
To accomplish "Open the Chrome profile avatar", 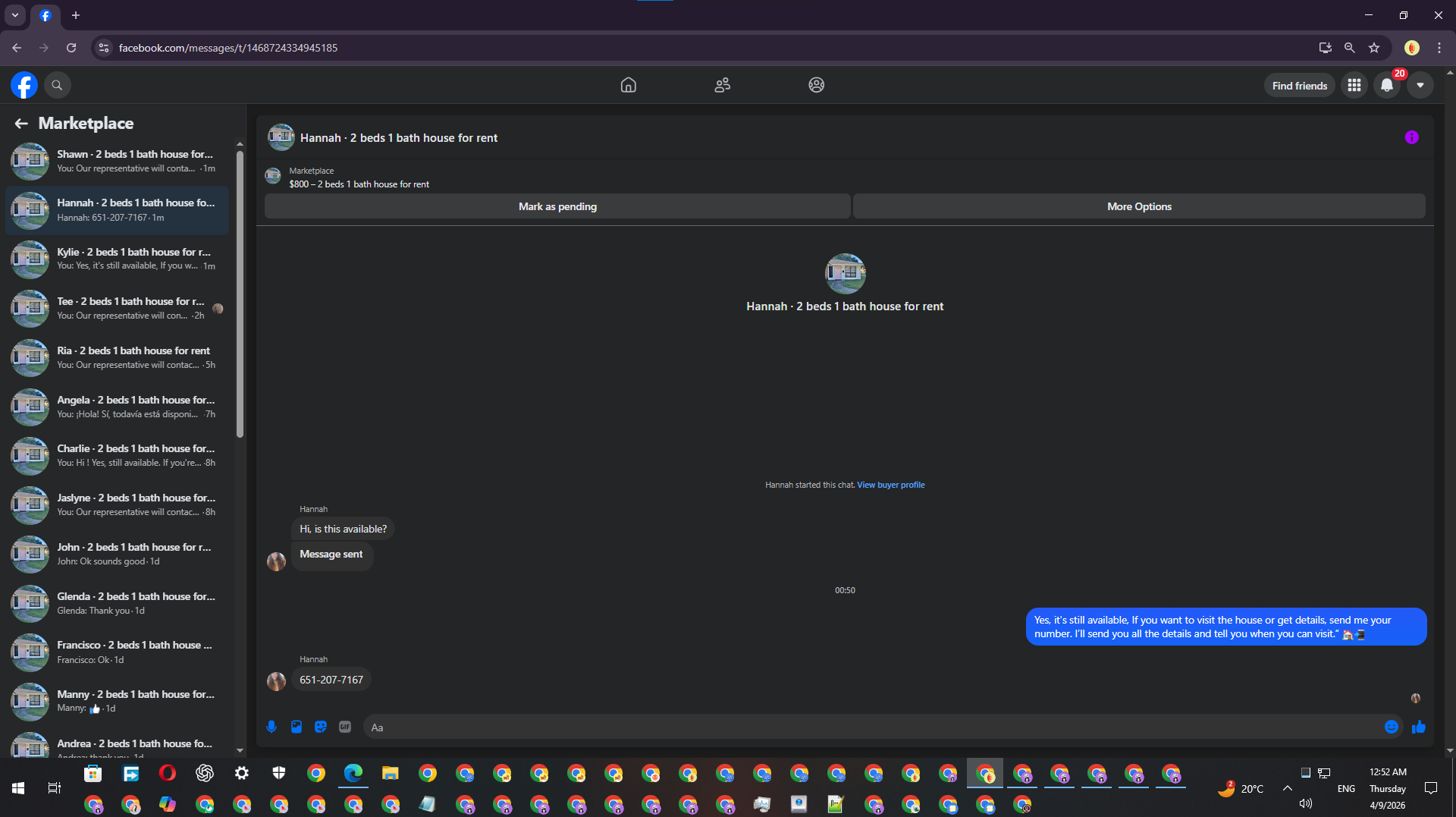I will tap(1411, 48).
